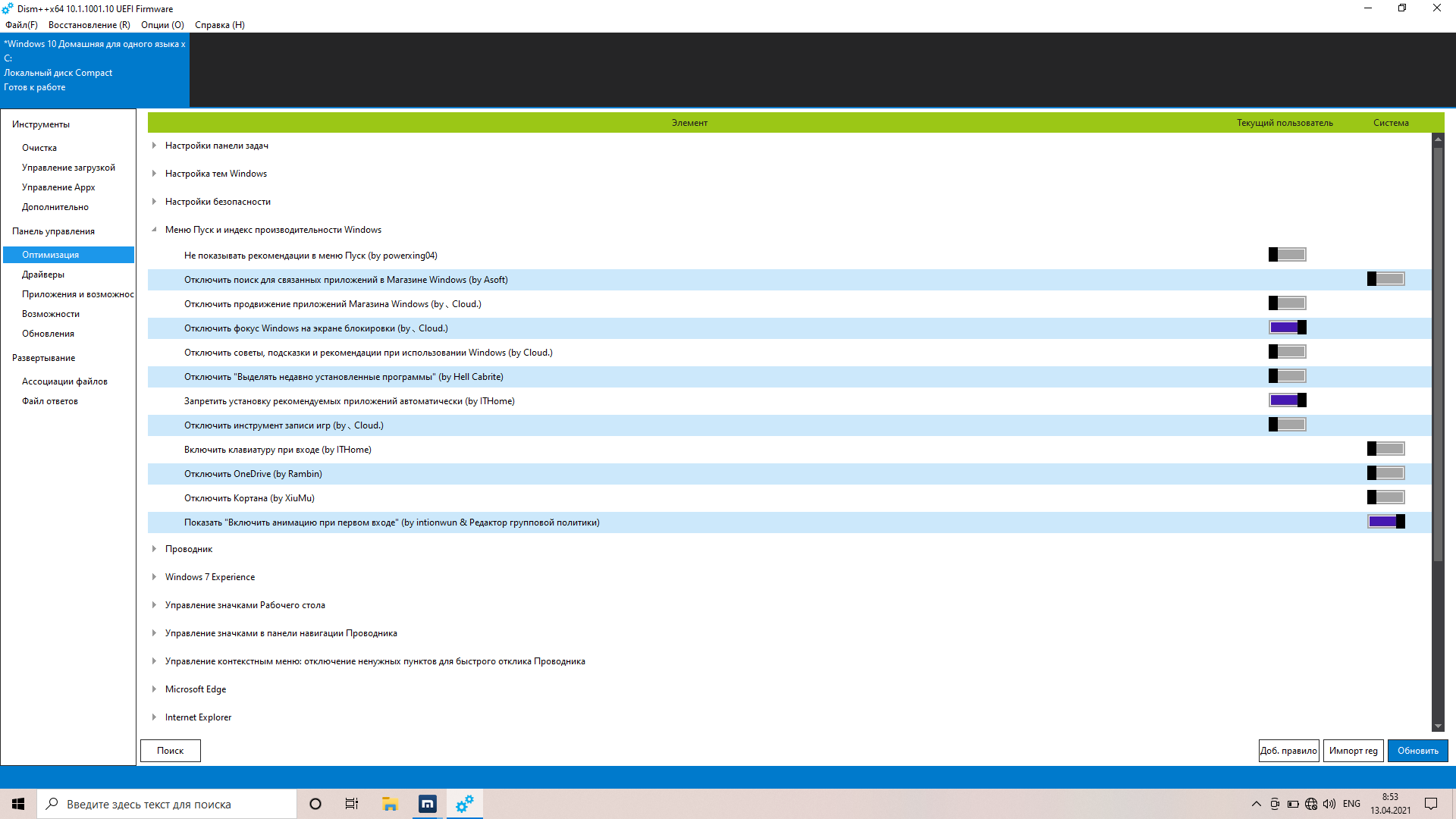Select Очистка in sidebar
Viewport: 1456px width, 819px height.
(x=39, y=148)
